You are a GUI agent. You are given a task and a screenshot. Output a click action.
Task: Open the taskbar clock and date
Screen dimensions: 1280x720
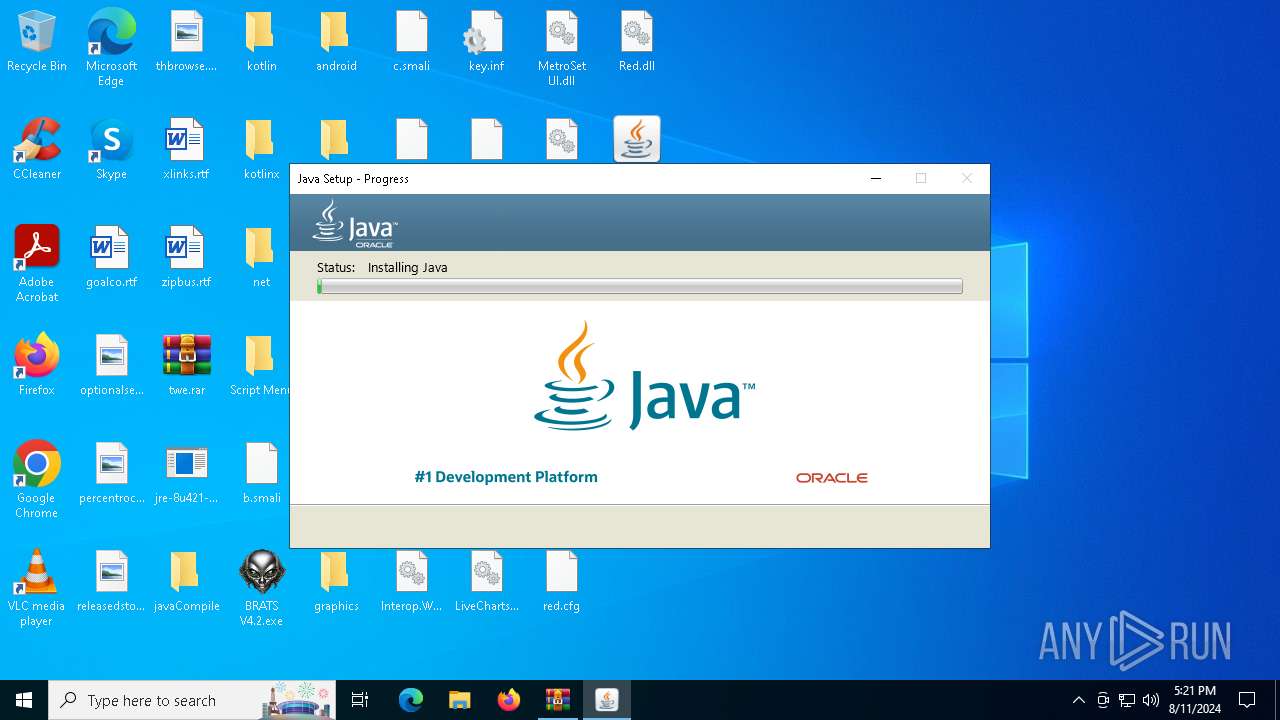point(1195,700)
